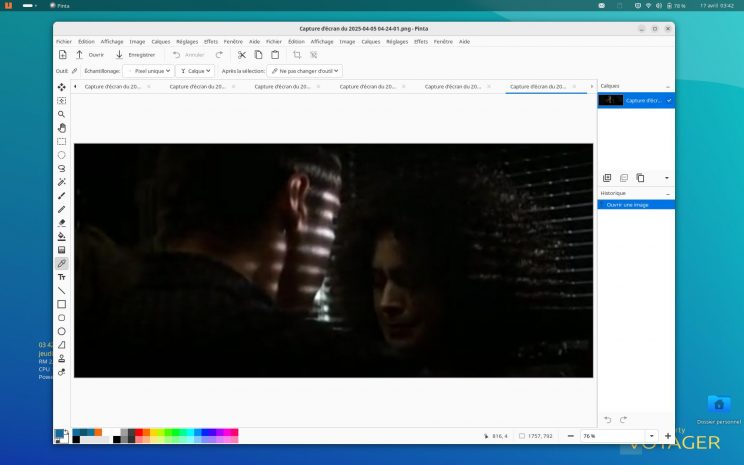Select the Freeform Shape tool
The height and width of the screenshot is (465, 744).
[x=62, y=345]
